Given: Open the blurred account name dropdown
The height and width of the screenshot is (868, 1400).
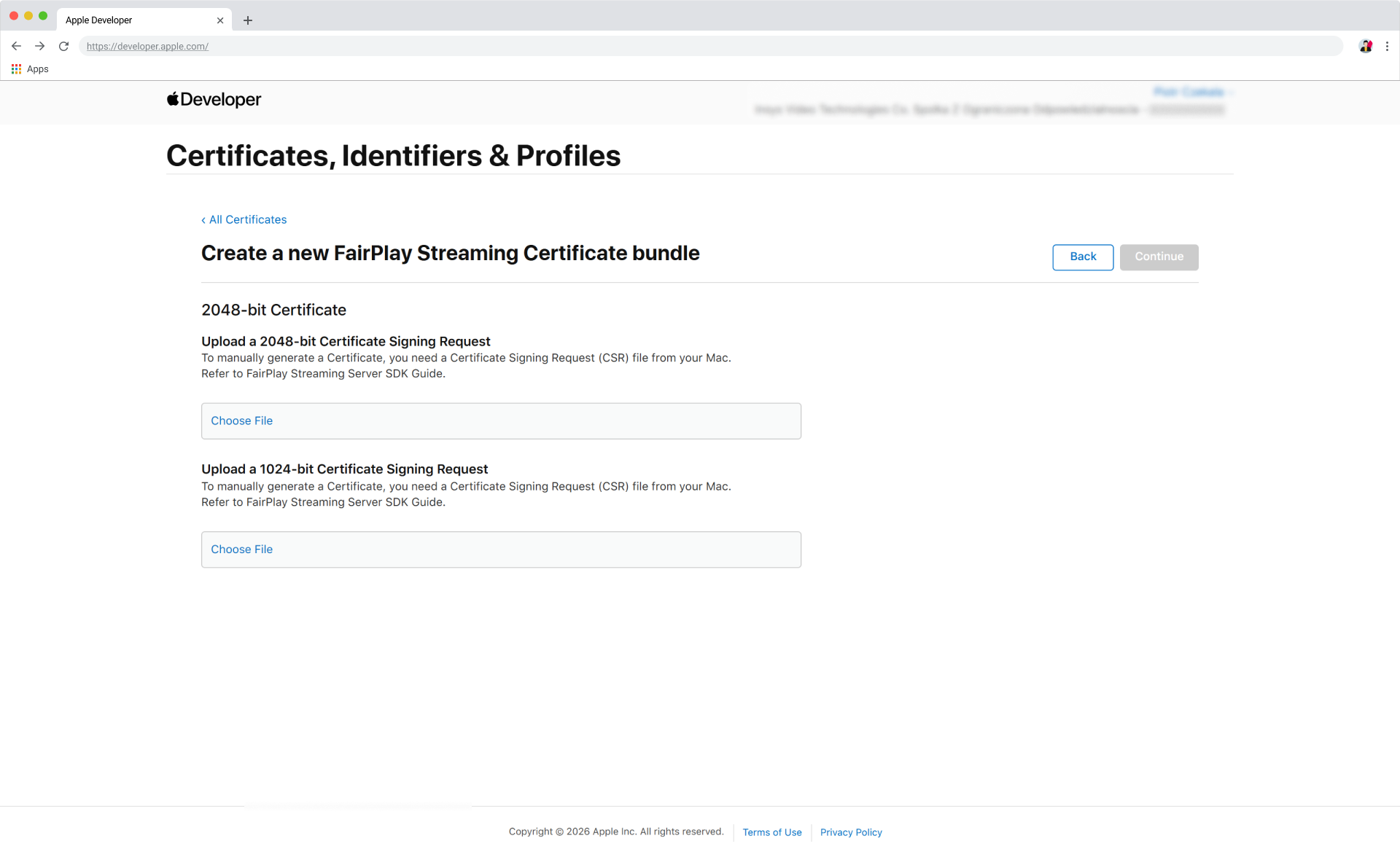Looking at the screenshot, I should 1193,92.
